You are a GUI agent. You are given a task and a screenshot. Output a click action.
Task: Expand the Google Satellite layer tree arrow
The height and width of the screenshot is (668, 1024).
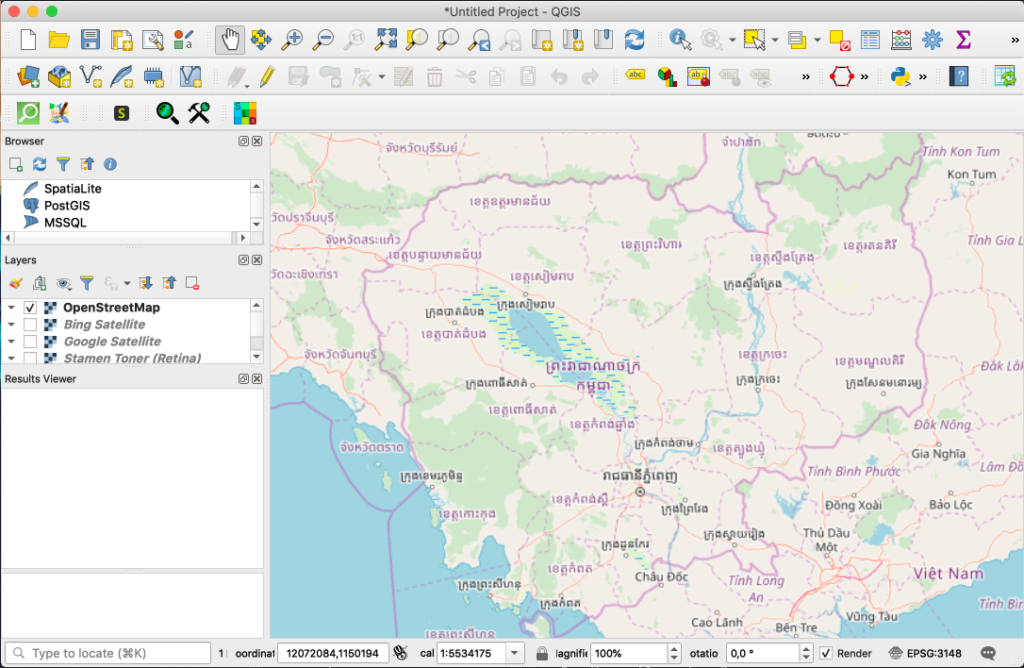(x=11, y=342)
